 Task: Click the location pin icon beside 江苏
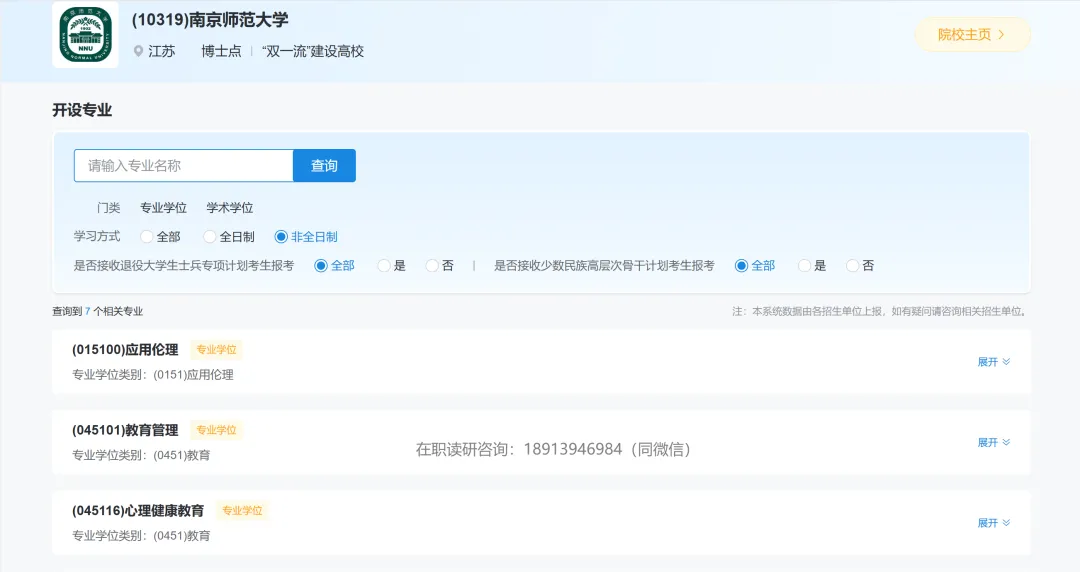[x=138, y=52]
